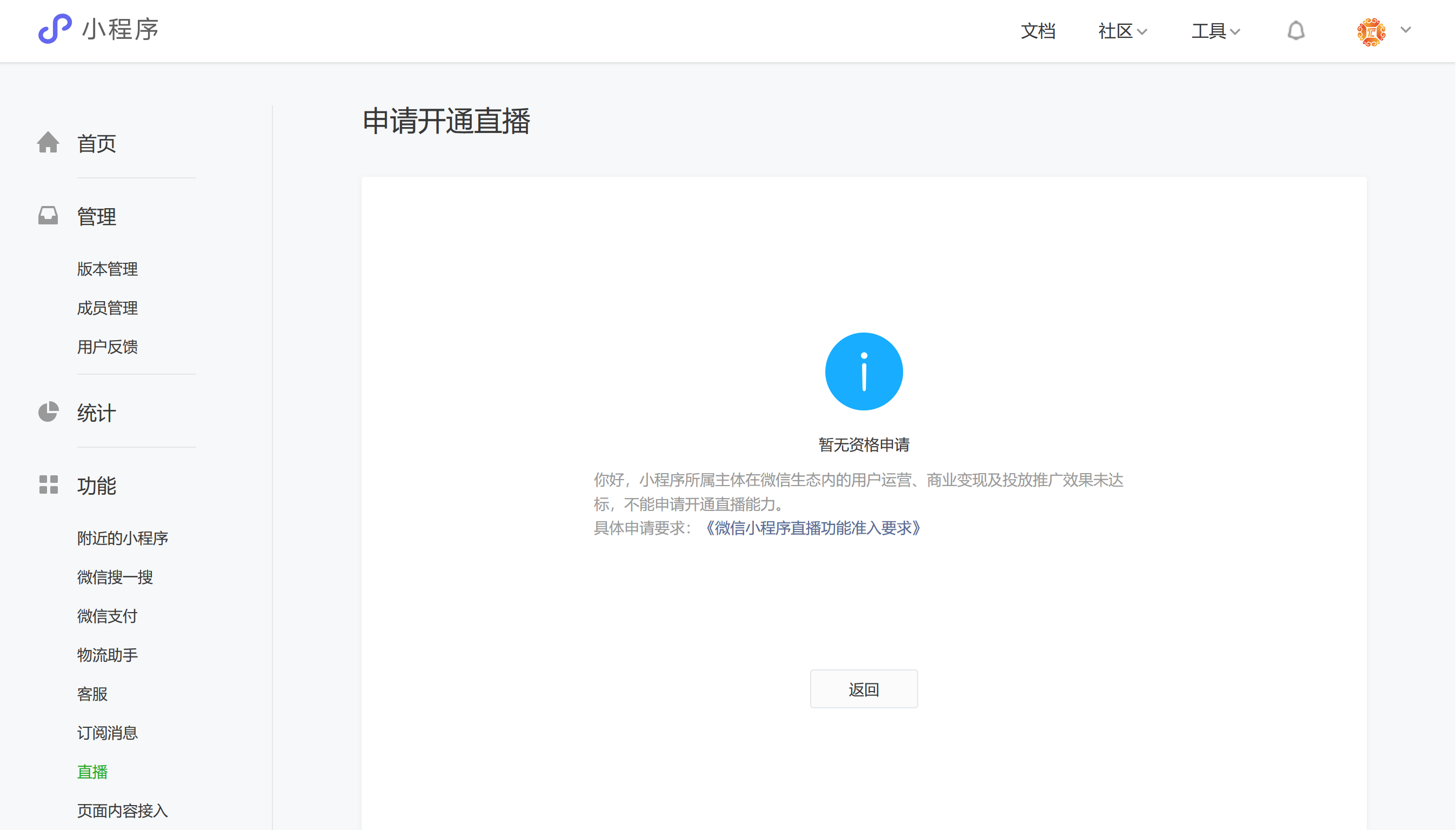The image size is (1456, 830).
Task: Expand the 工具 dropdown menu
Action: click(1215, 31)
